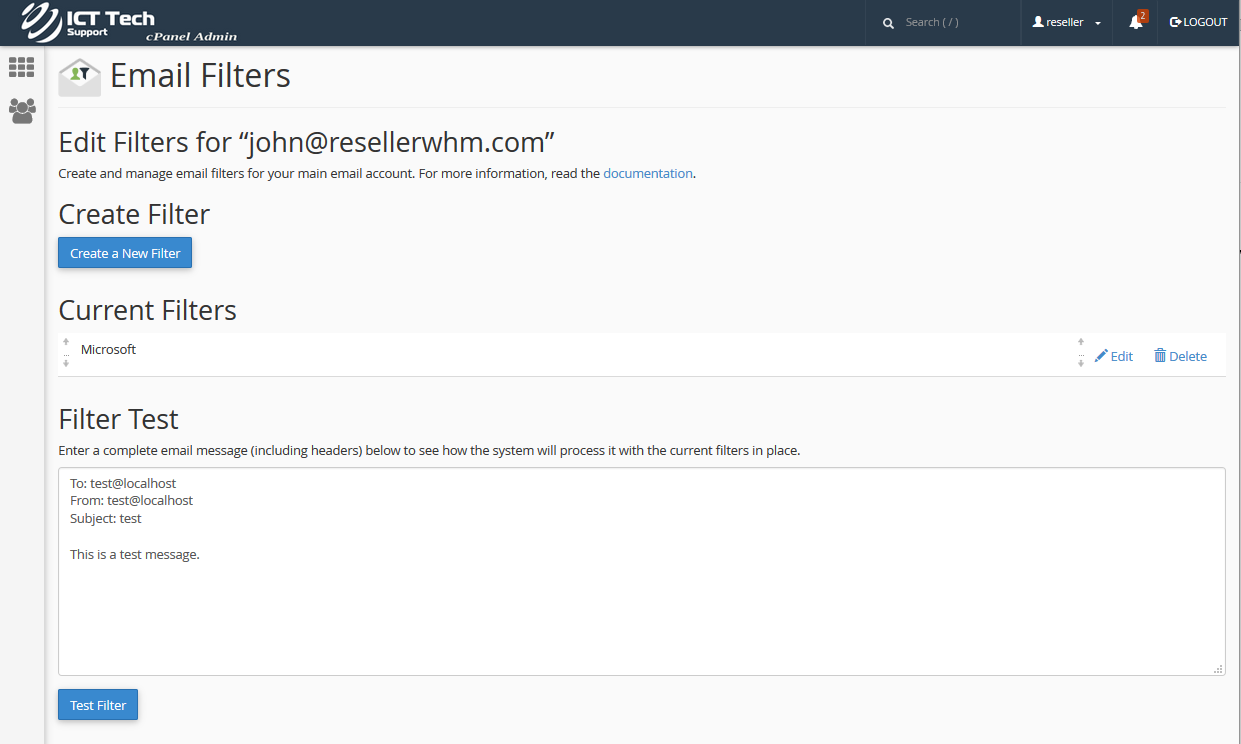
Task: Run the Test Filter button
Action: (98, 705)
